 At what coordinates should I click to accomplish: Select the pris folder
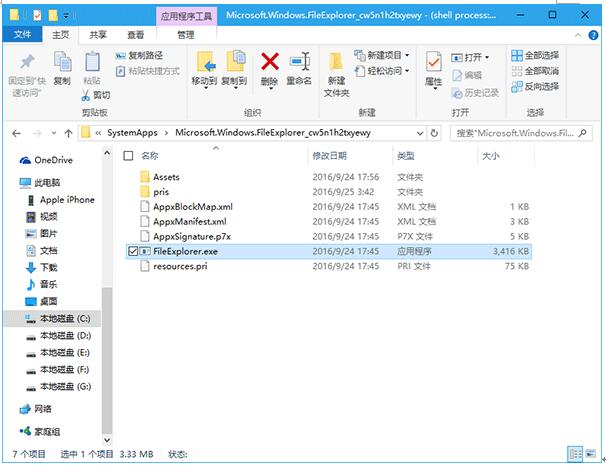click(329, 192)
